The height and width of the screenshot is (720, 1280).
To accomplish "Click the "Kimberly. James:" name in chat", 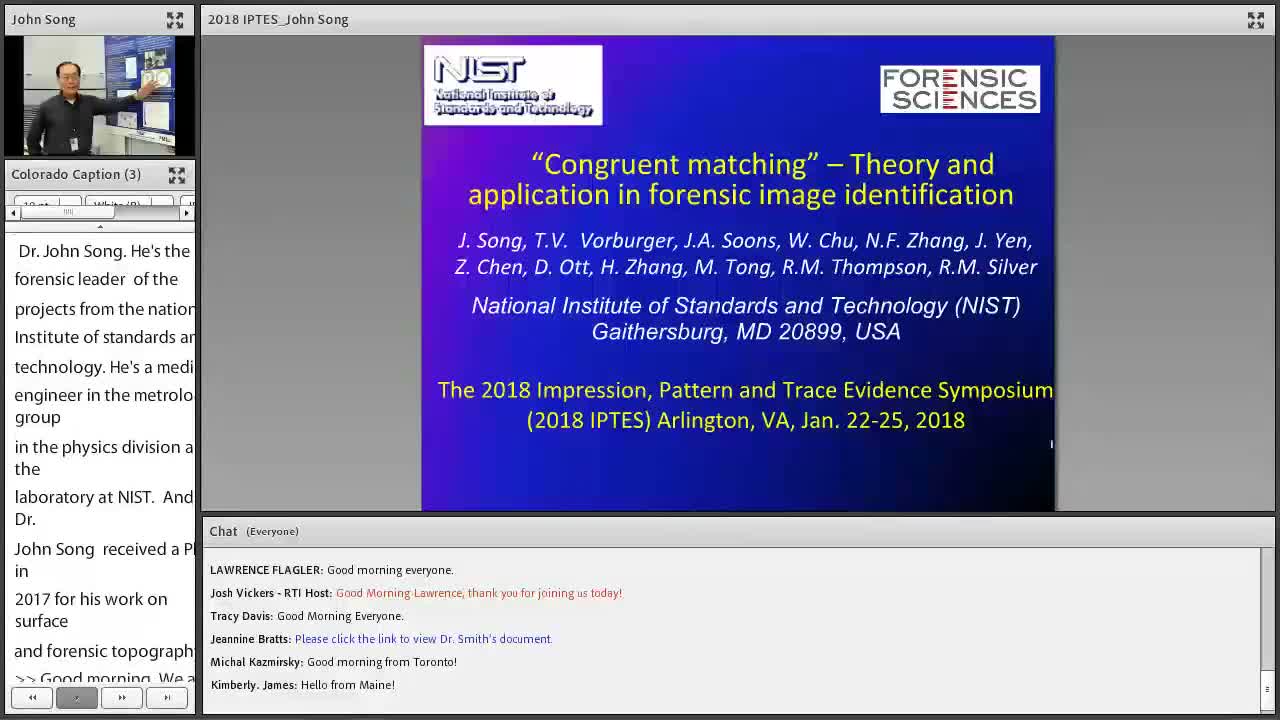I will pos(253,685).
